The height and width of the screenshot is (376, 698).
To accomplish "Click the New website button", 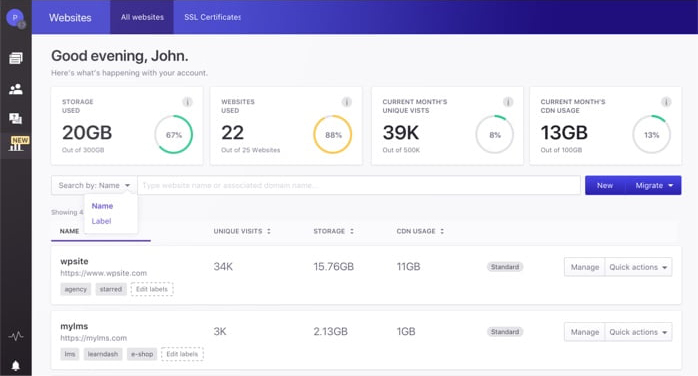I will (605, 185).
